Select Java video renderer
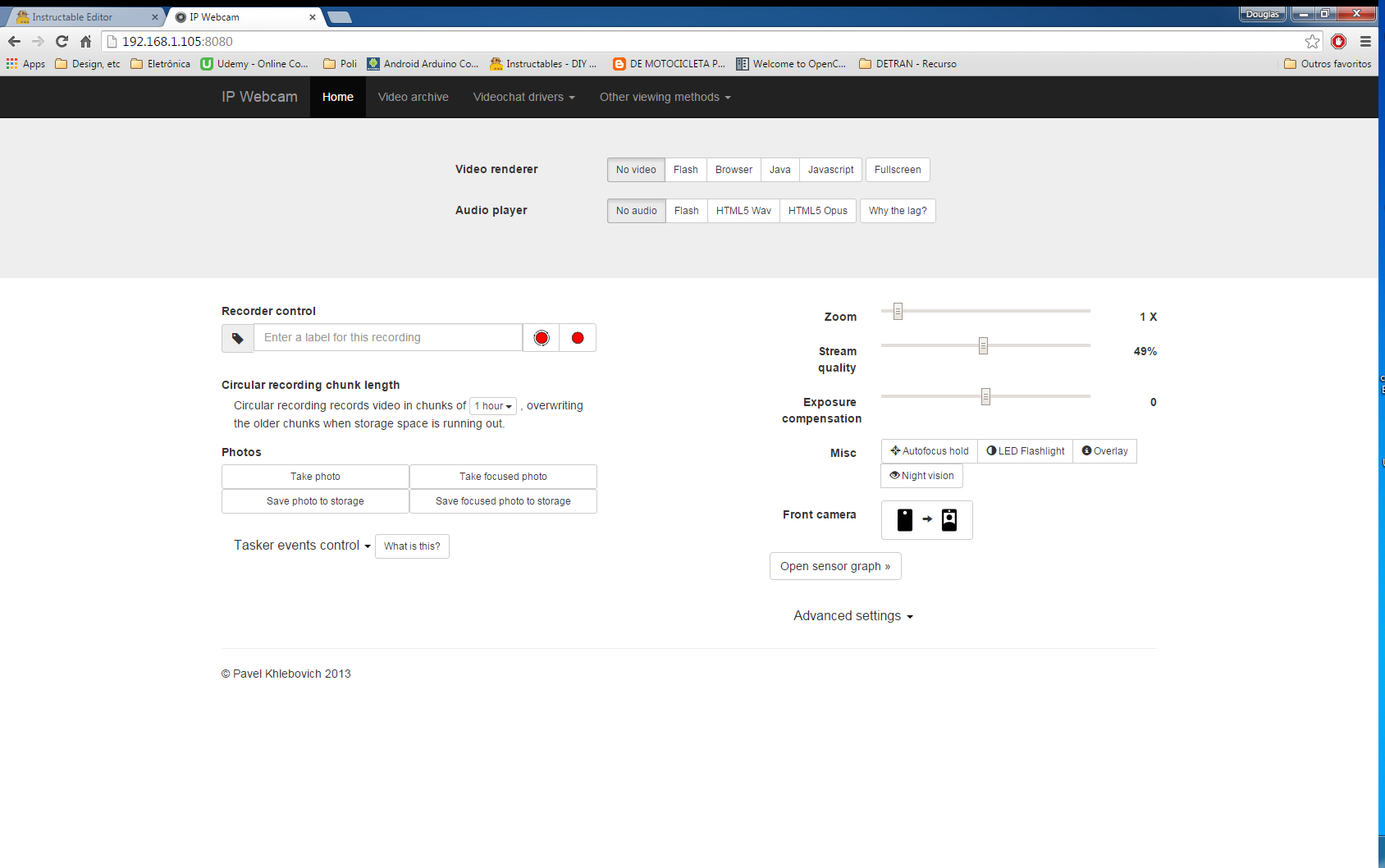 tap(780, 170)
